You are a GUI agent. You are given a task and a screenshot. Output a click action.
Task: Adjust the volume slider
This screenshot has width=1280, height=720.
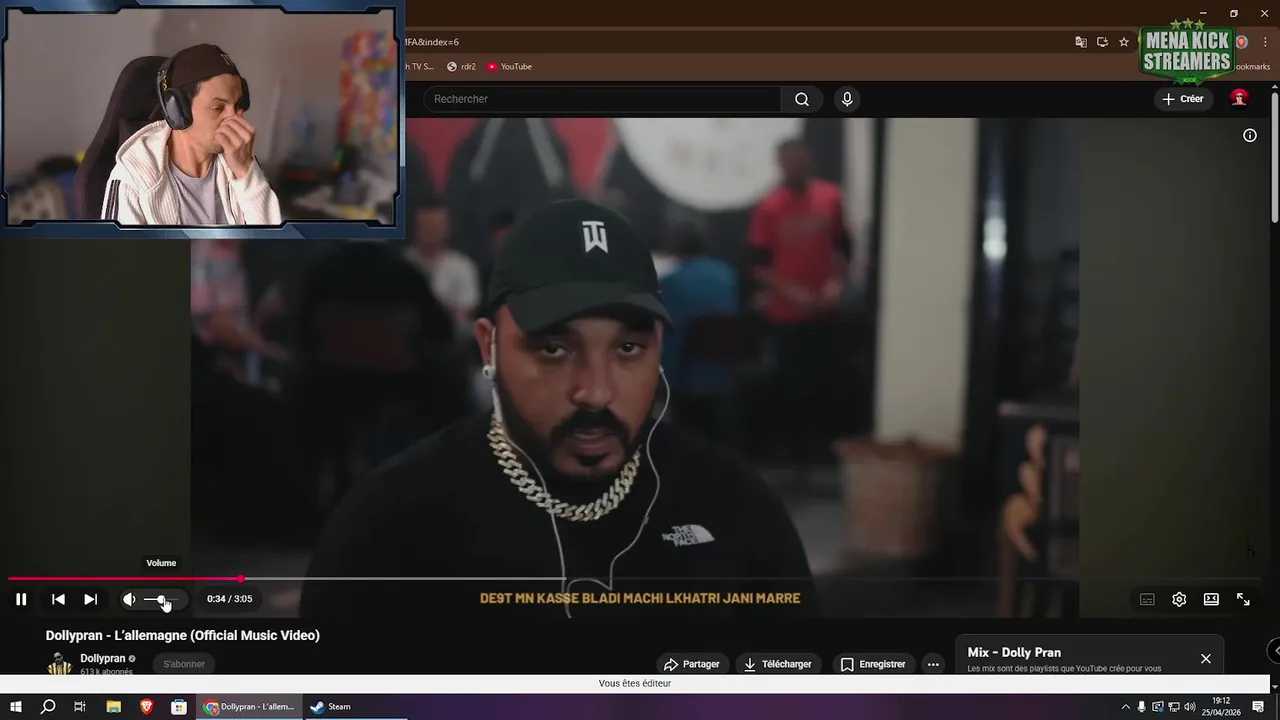(x=163, y=599)
